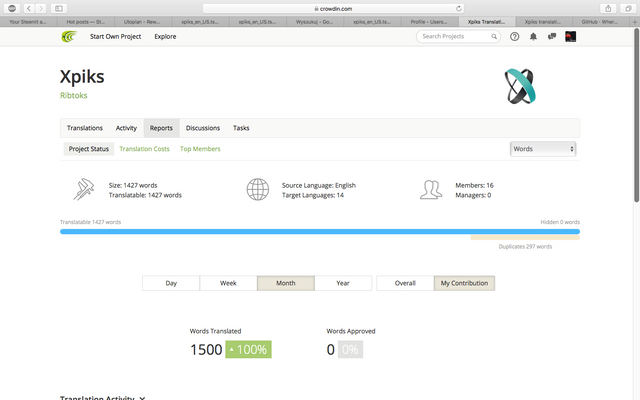Image resolution: width=640 pixels, height=400 pixels.
Task: Click the green 100% change badge
Action: [248, 349]
